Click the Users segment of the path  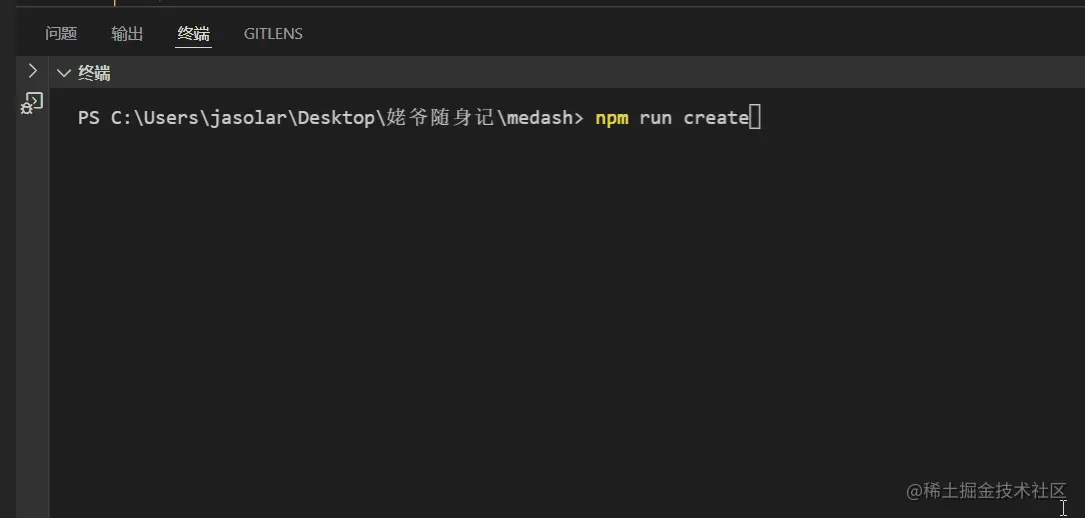pyautogui.click(x=171, y=118)
